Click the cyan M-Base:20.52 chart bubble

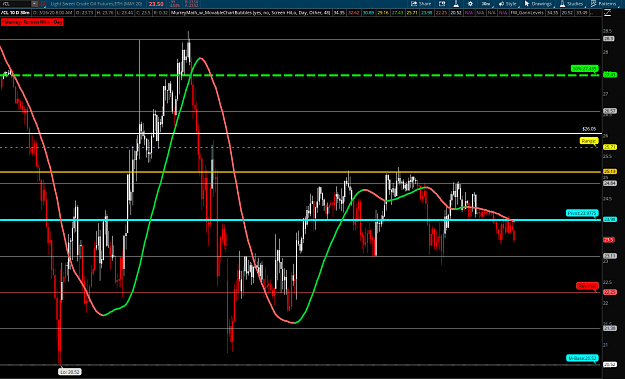(x=582, y=358)
